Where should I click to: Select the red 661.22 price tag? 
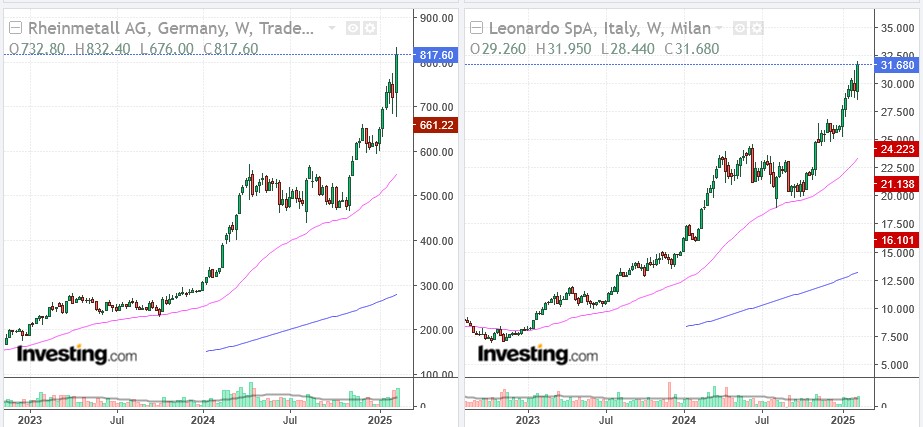[434, 125]
